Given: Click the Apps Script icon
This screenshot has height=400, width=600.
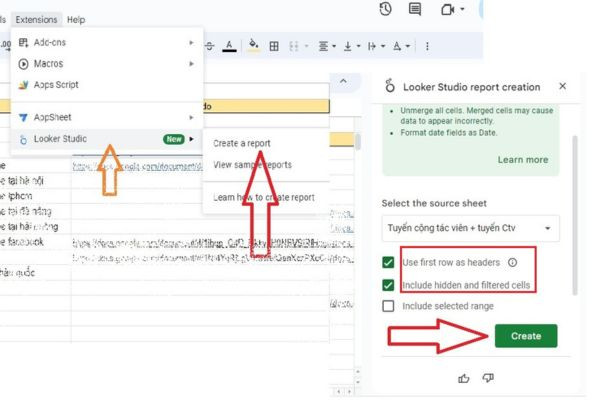Looking at the screenshot, I should click(x=23, y=85).
